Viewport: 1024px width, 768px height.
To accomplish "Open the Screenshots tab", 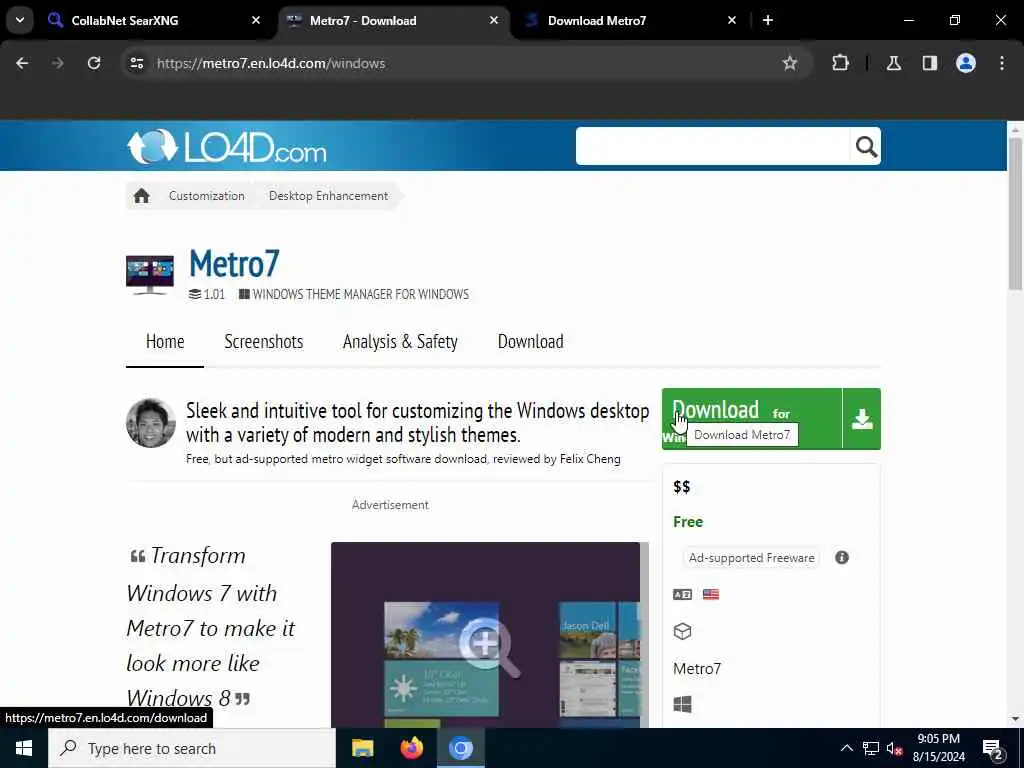I will pyautogui.click(x=264, y=342).
